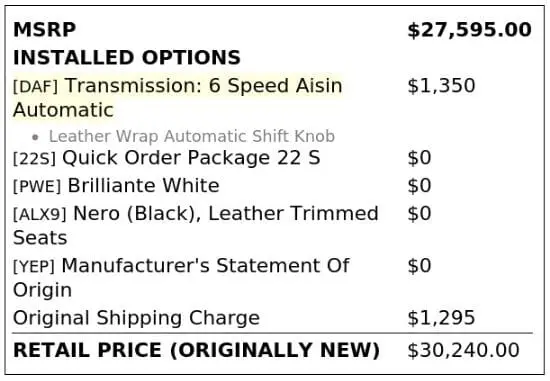This screenshot has height=381, width=550.
Task: Select the $1,350 transmission price
Action: coord(441,86)
